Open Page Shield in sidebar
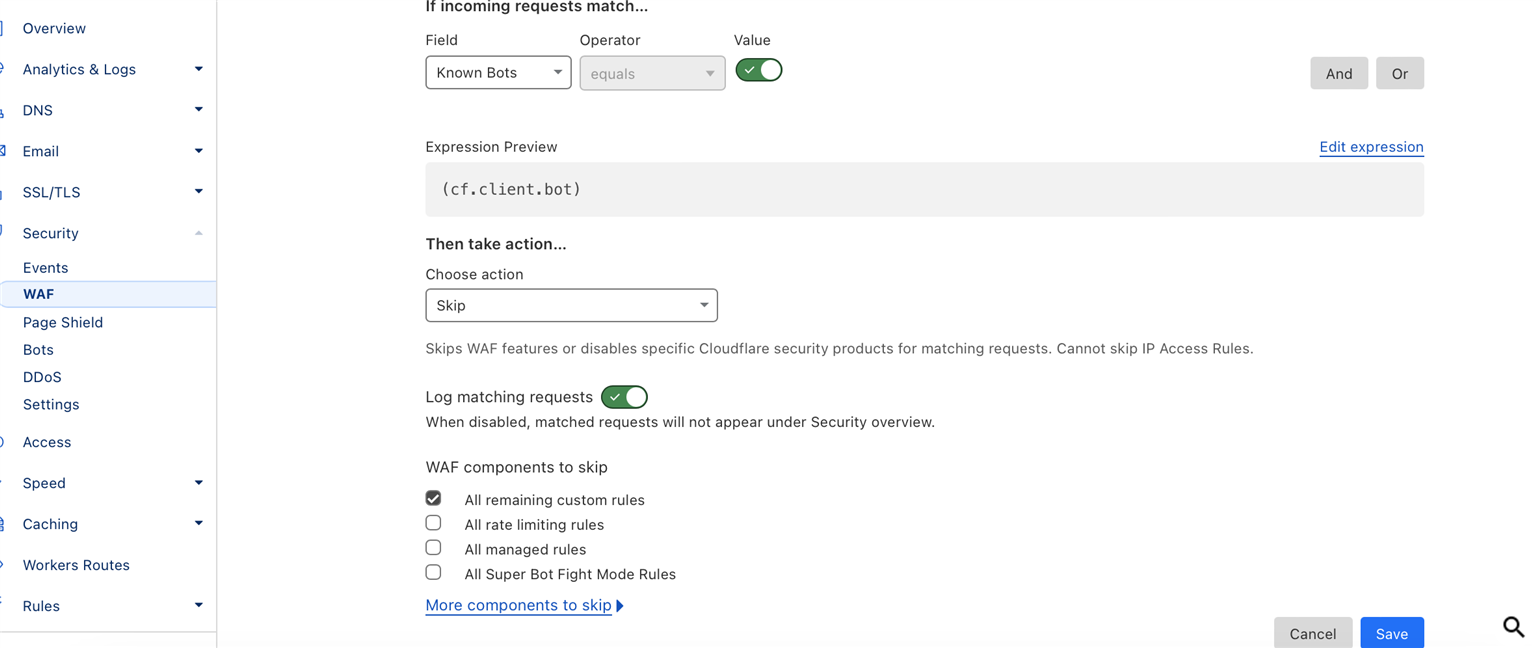1536x648 pixels. [63, 322]
